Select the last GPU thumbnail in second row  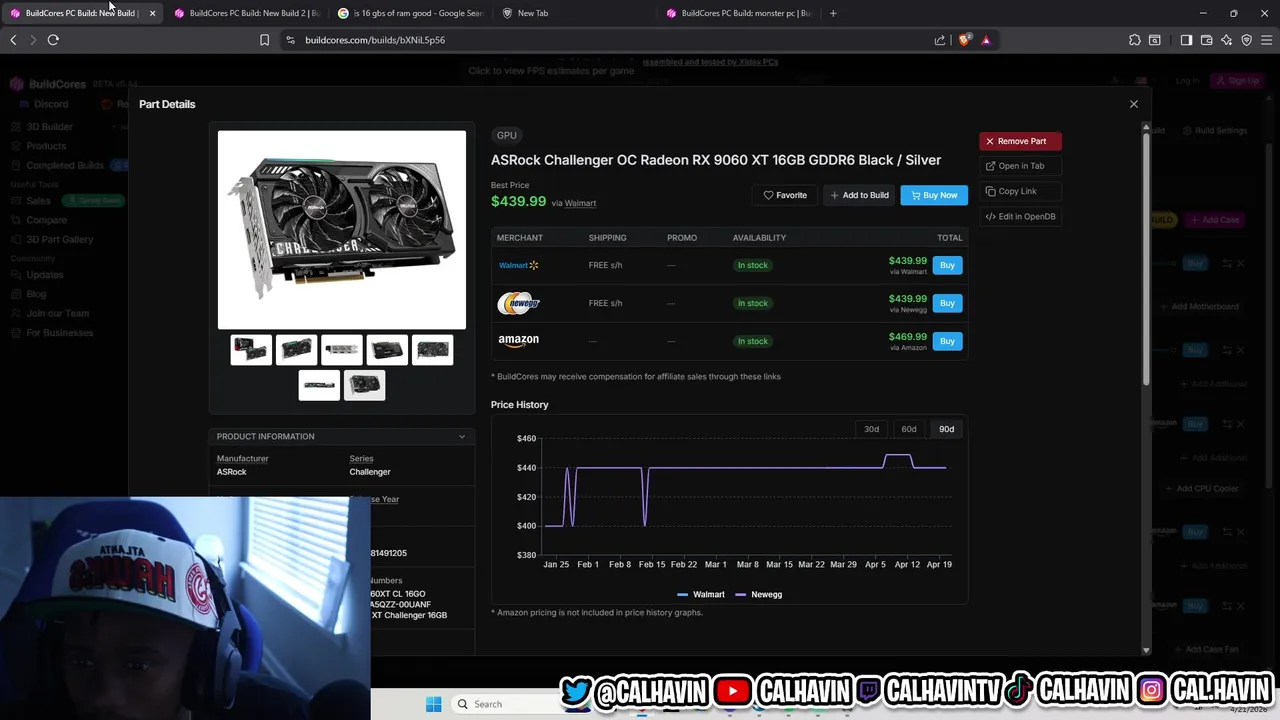tap(364, 385)
